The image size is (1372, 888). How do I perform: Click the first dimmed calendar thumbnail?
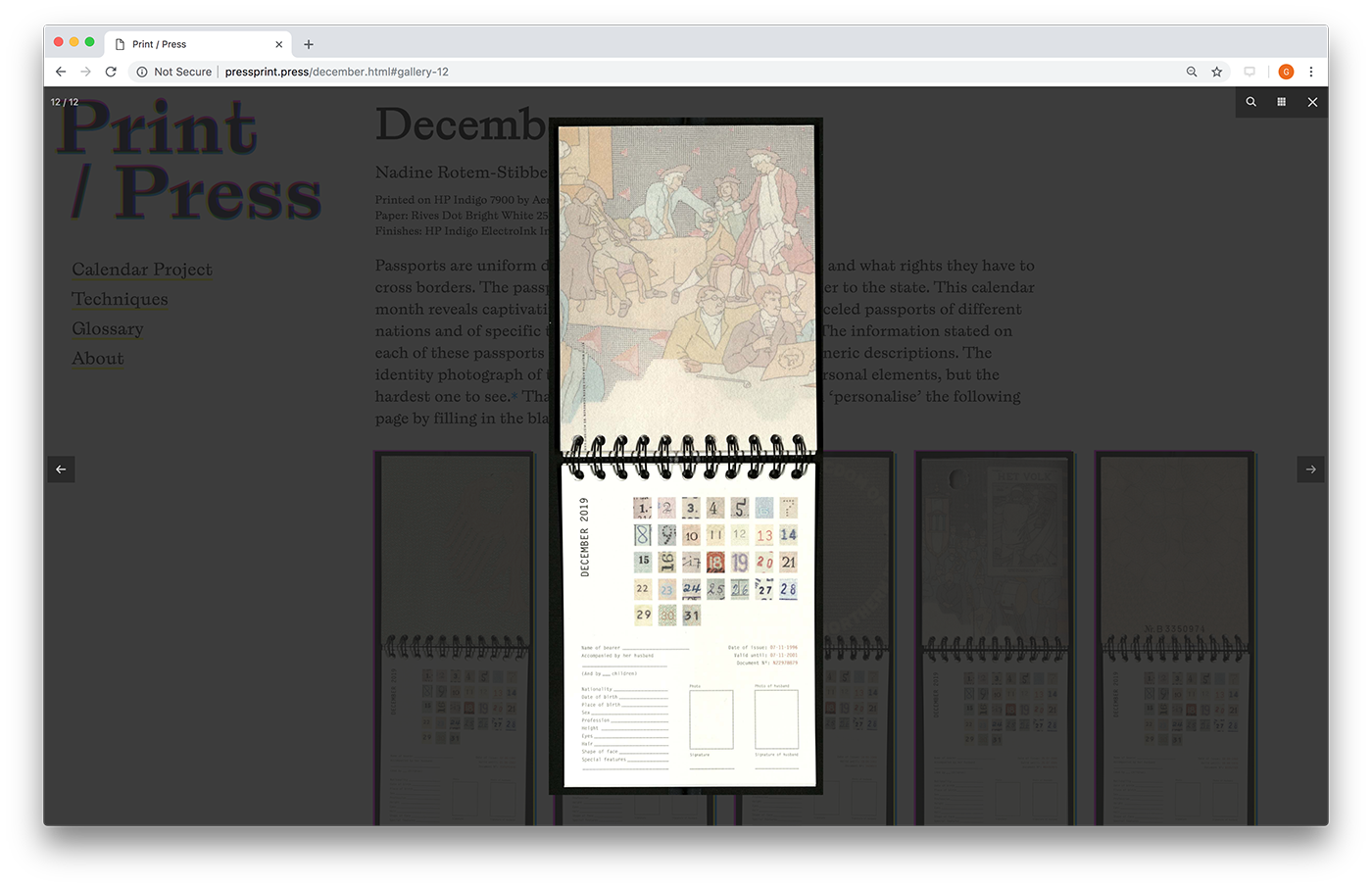454,637
